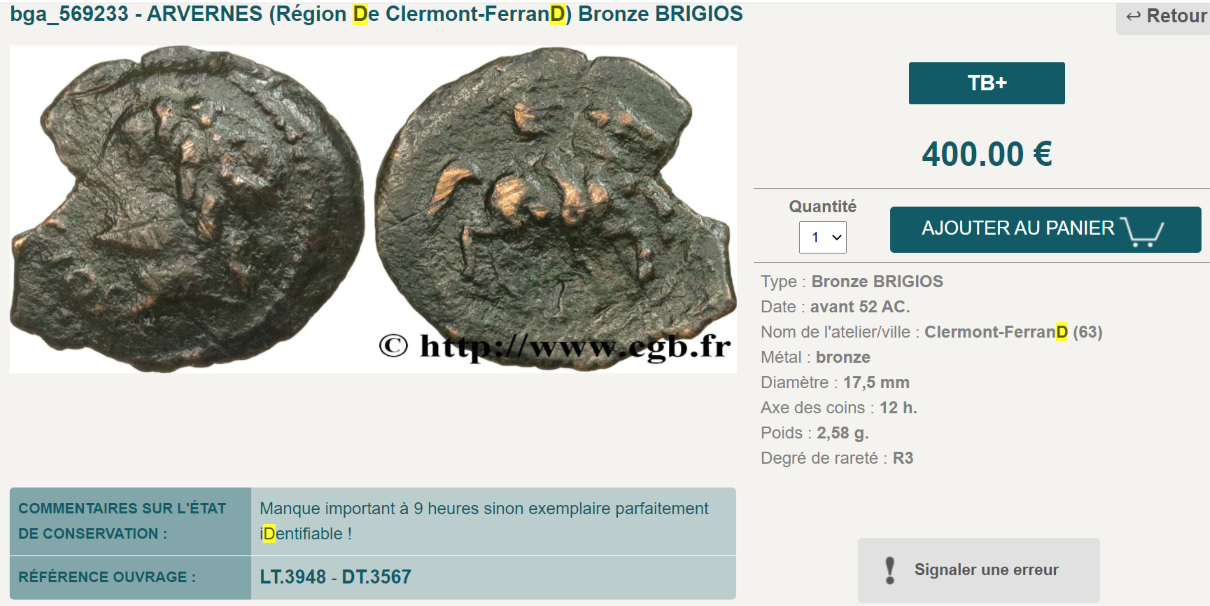The image size is (1210, 606).
Task: Click the 400.00 € price
Action: pos(987,154)
